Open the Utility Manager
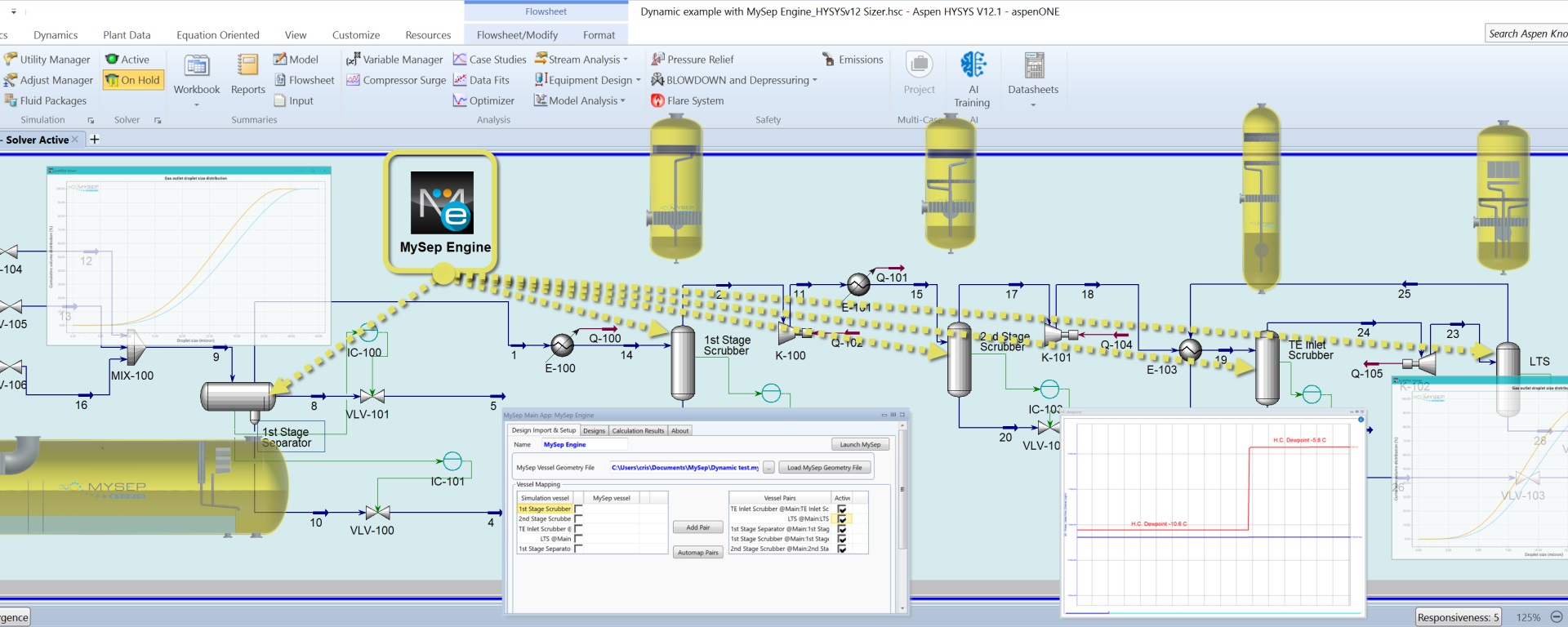 click(47, 60)
